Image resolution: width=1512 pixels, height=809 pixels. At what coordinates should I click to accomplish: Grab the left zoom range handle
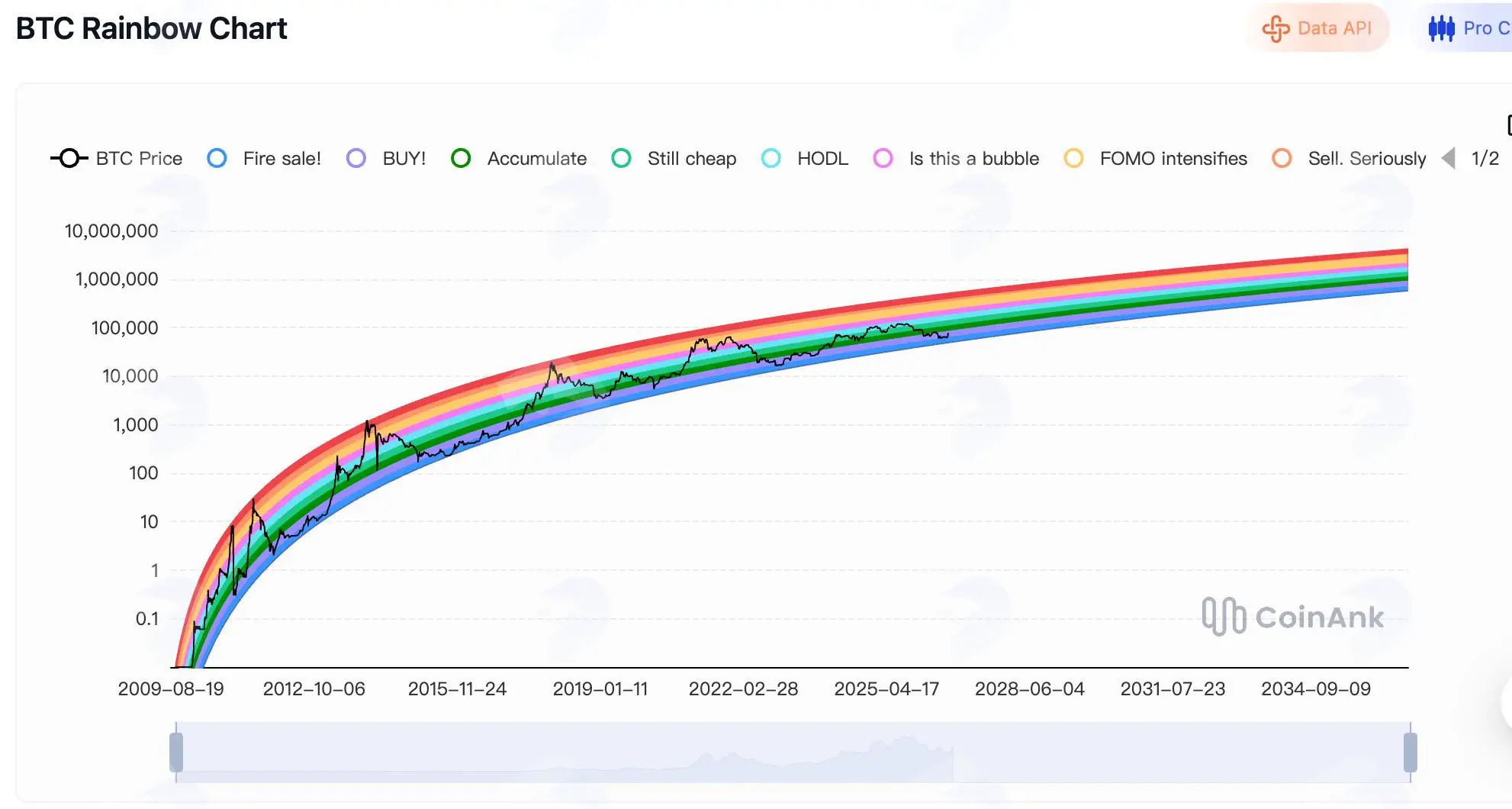(x=176, y=753)
